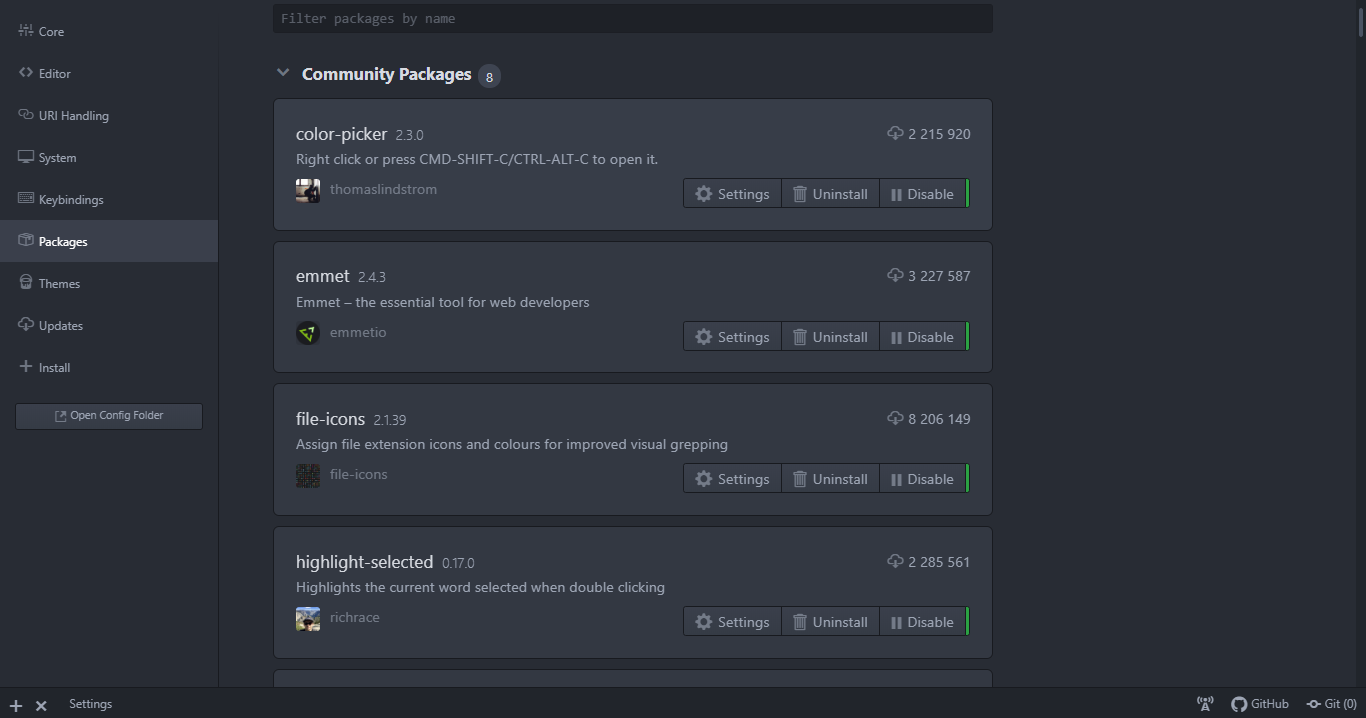Focus the Filter packages by name field
This screenshot has height=718, width=1366.
pyautogui.click(x=633, y=18)
